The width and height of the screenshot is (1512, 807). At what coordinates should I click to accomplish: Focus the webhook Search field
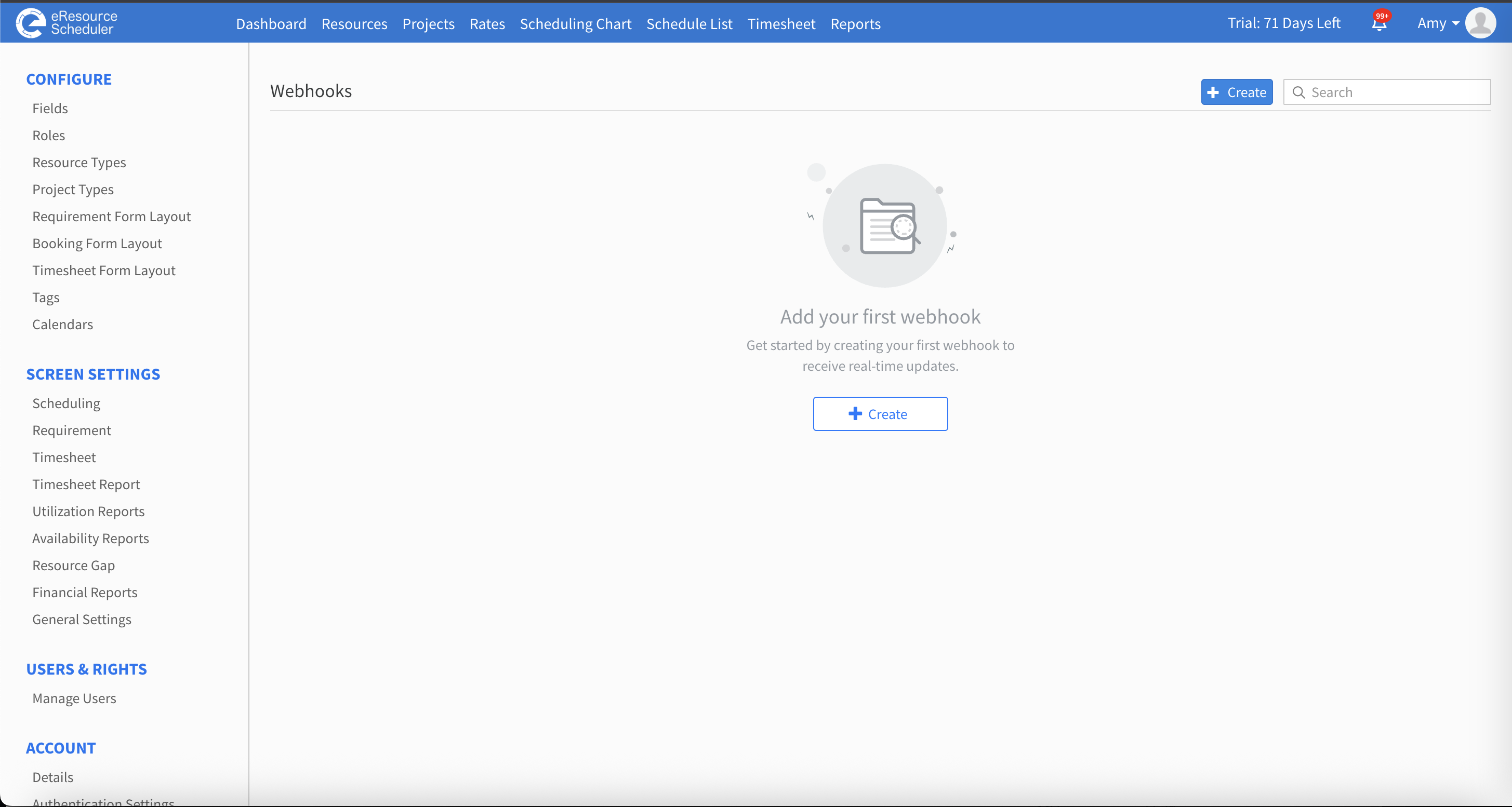pos(1387,92)
